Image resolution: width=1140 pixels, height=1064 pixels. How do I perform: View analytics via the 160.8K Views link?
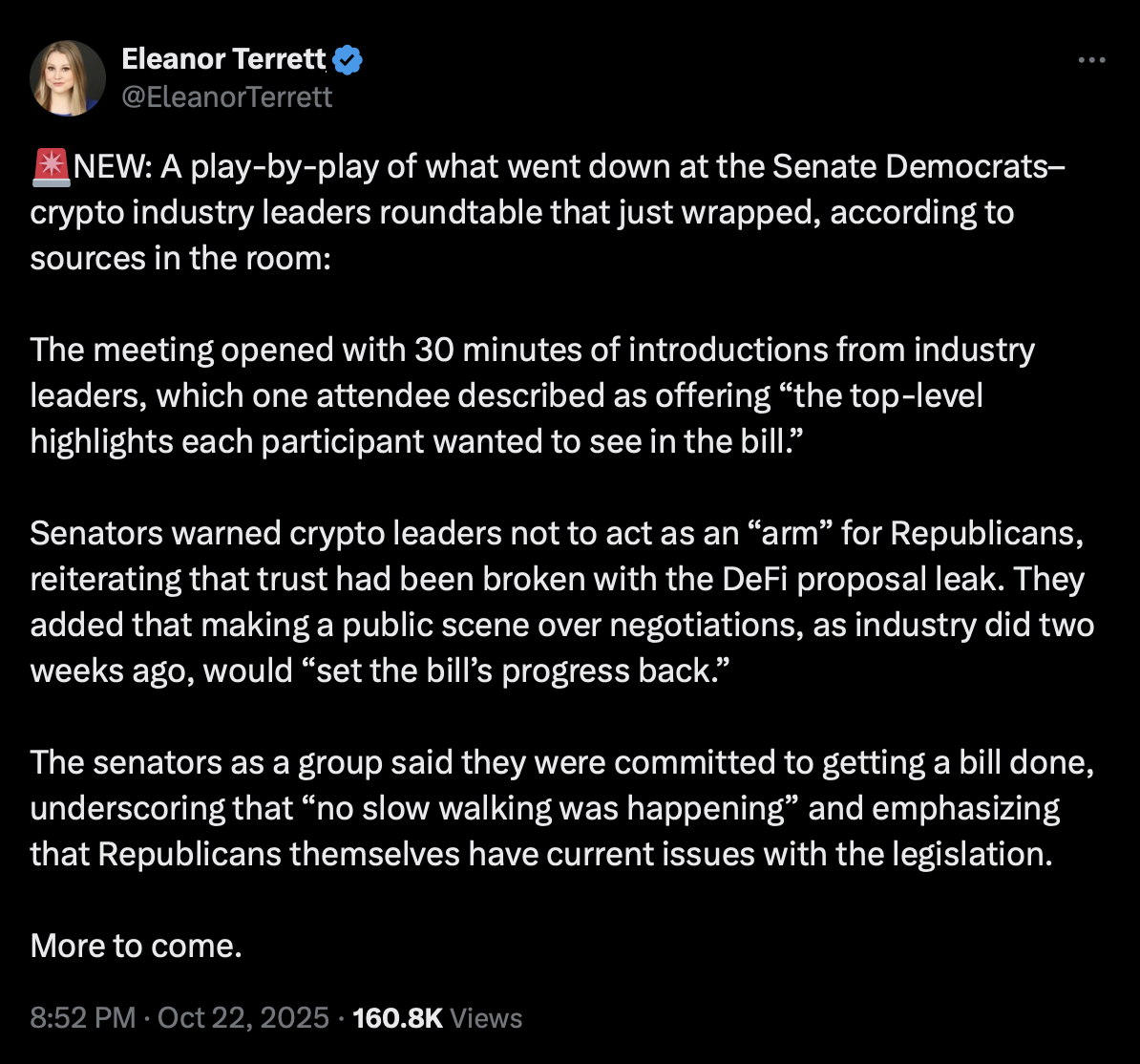tap(437, 1018)
